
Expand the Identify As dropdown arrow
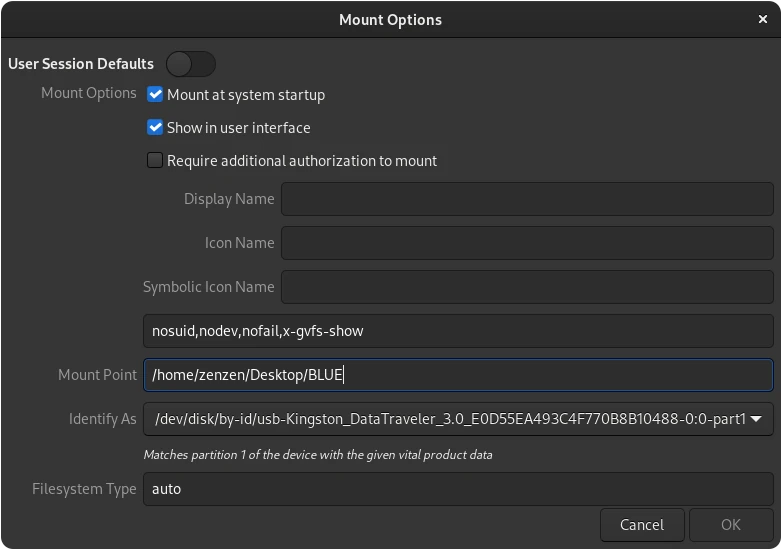tap(756, 419)
